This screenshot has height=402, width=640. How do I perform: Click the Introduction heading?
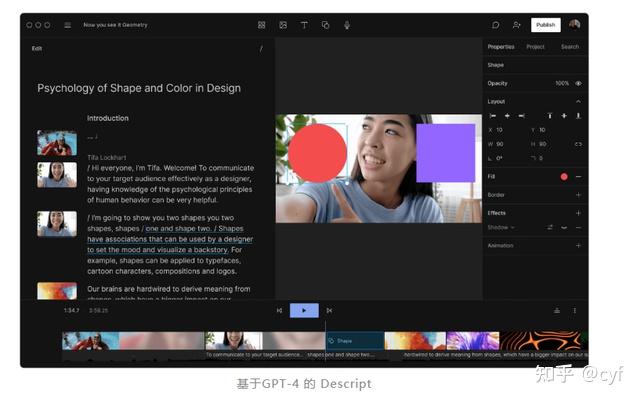point(108,118)
